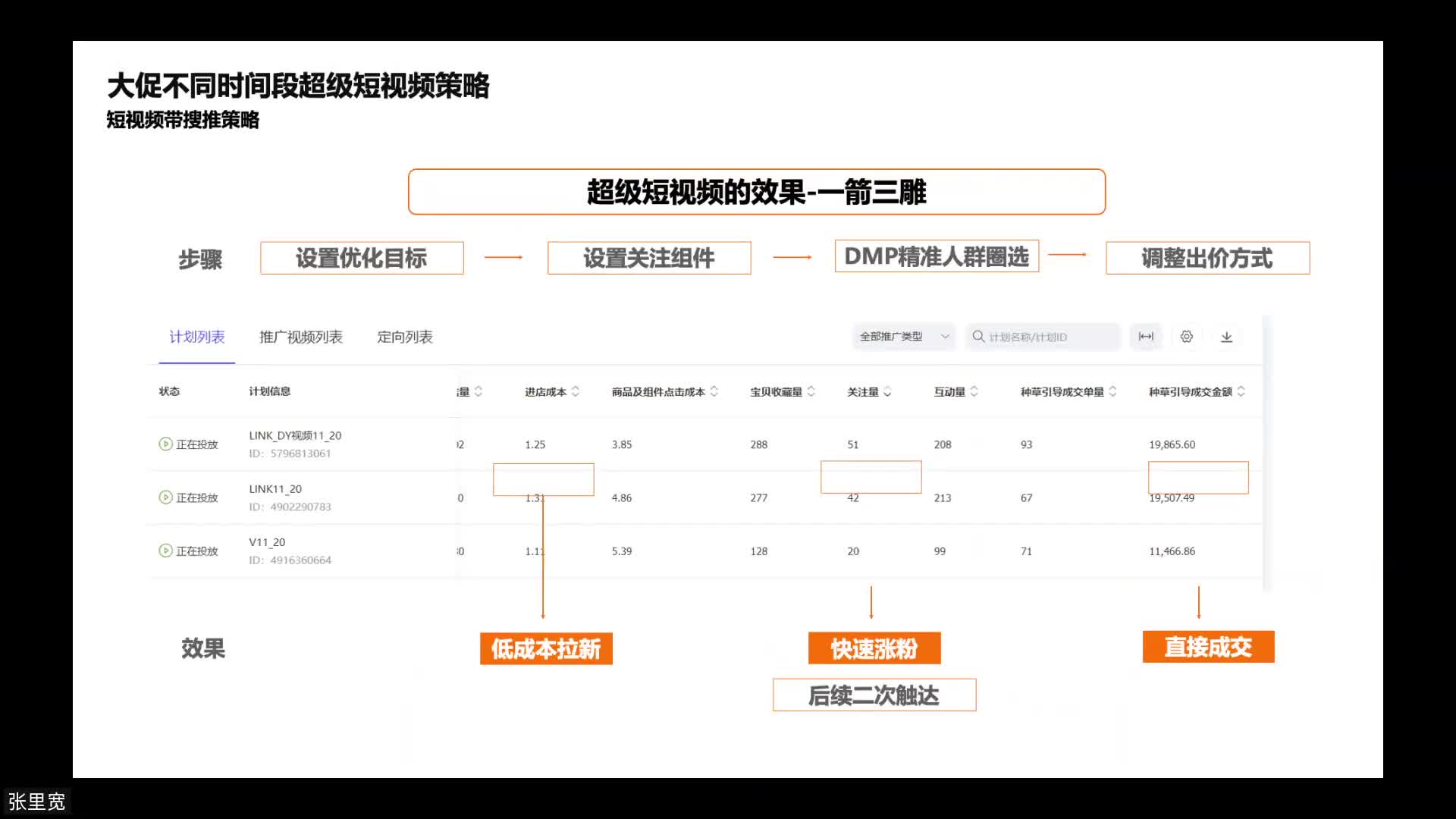Viewport: 1456px width, 819px height.
Task: Toggle sort order on 关注量 column
Action: pyautogui.click(x=886, y=391)
